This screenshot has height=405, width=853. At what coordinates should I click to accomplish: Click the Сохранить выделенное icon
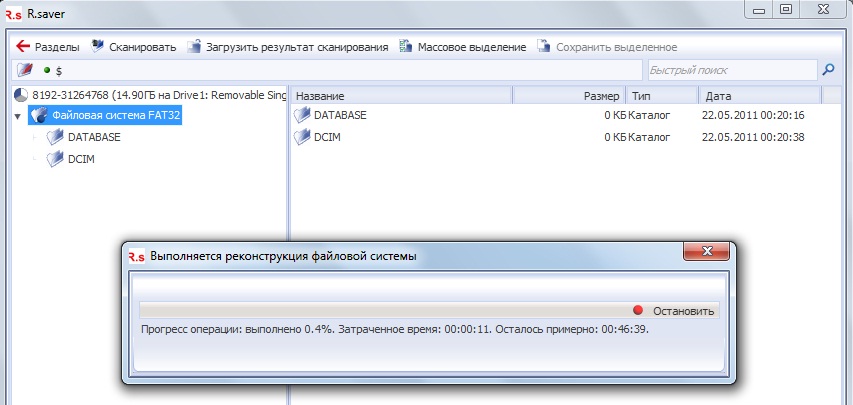(x=544, y=46)
